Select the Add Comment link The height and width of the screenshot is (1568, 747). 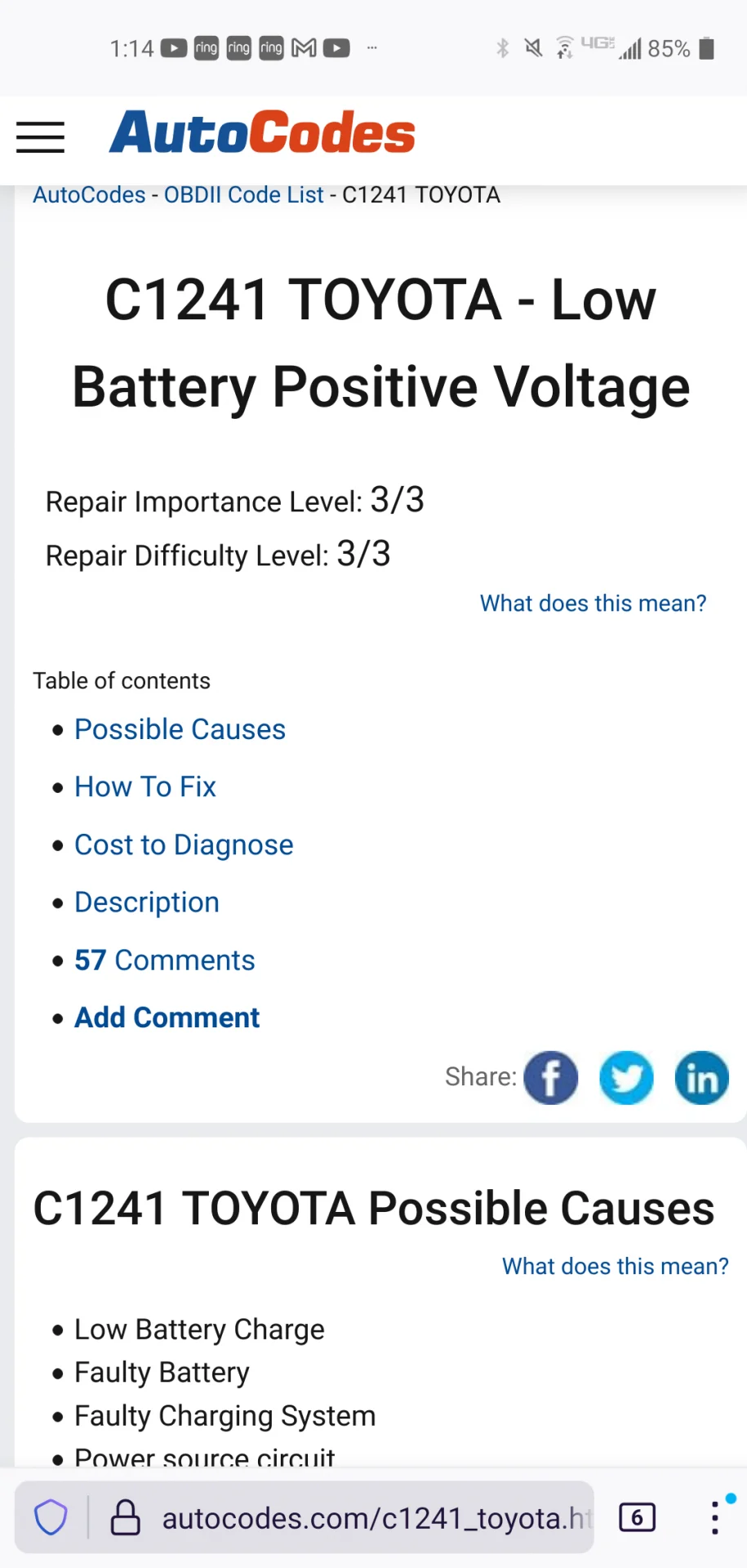point(167,1018)
